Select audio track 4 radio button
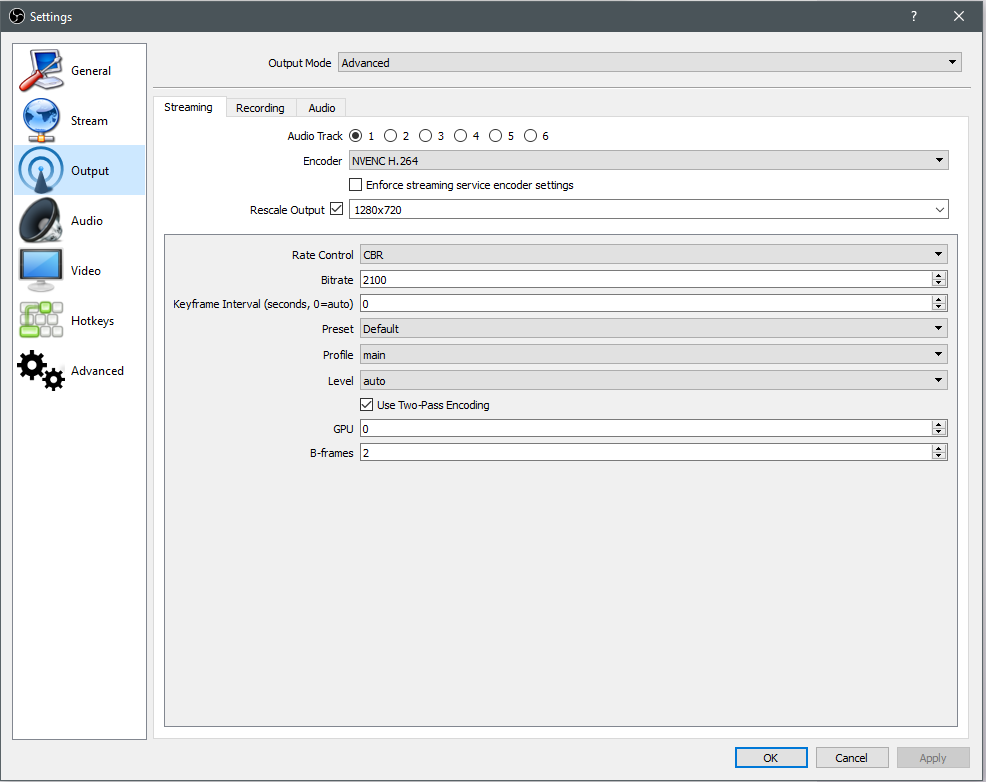Image resolution: width=986 pixels, height=782 pixels. pyautogui.click(x=461, y=136)
